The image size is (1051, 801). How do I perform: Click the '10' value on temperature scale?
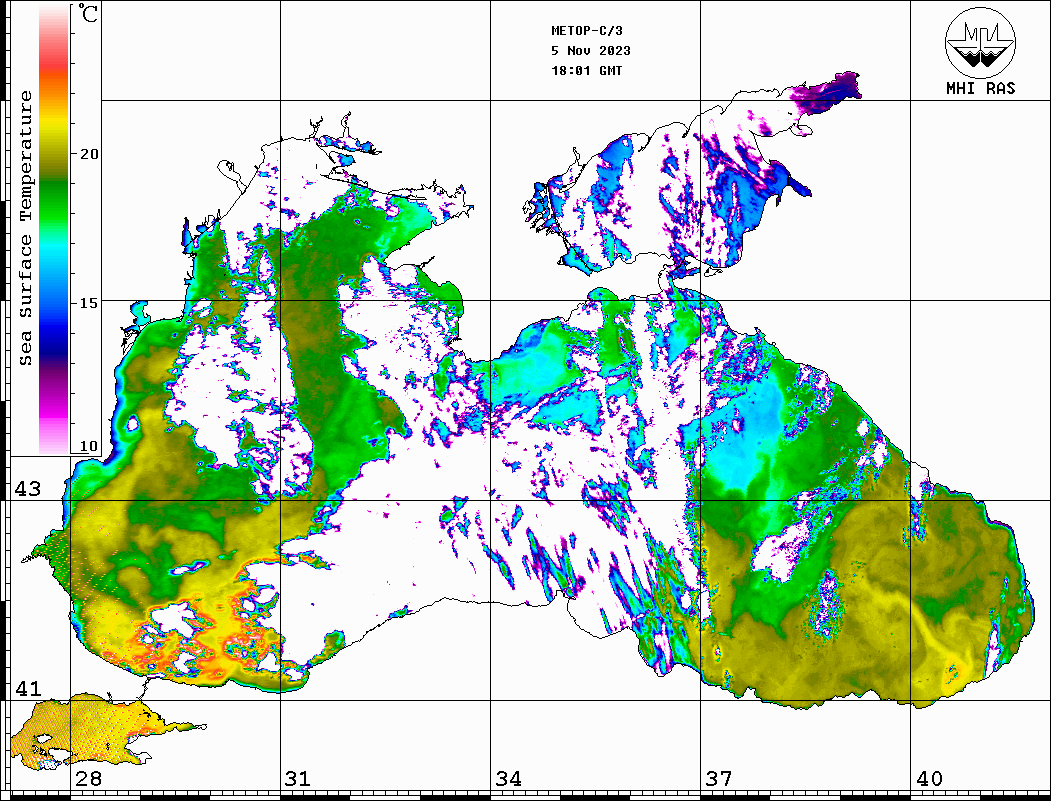coord(88,446)
